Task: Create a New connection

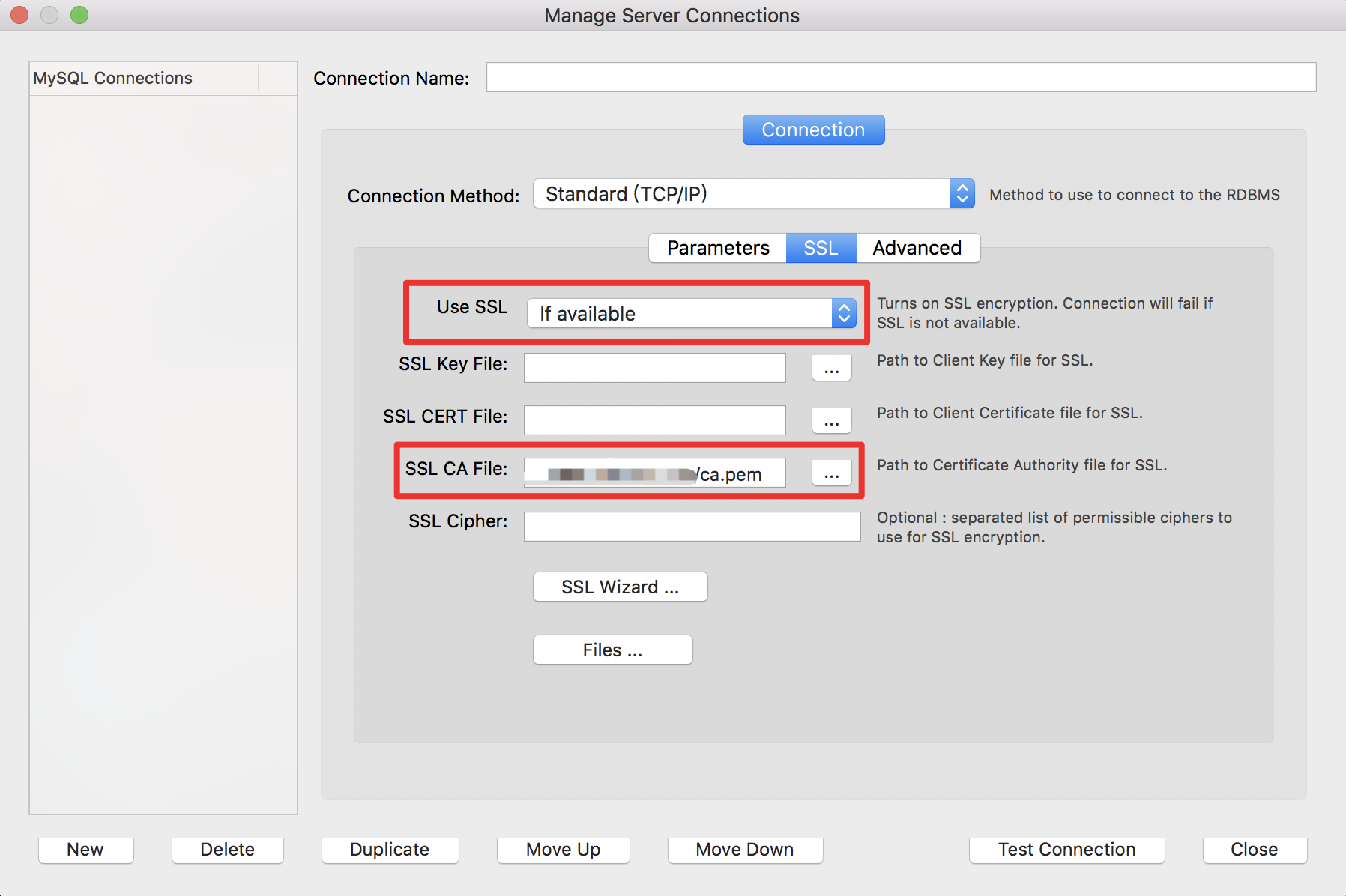Action: tap(85, 850)
